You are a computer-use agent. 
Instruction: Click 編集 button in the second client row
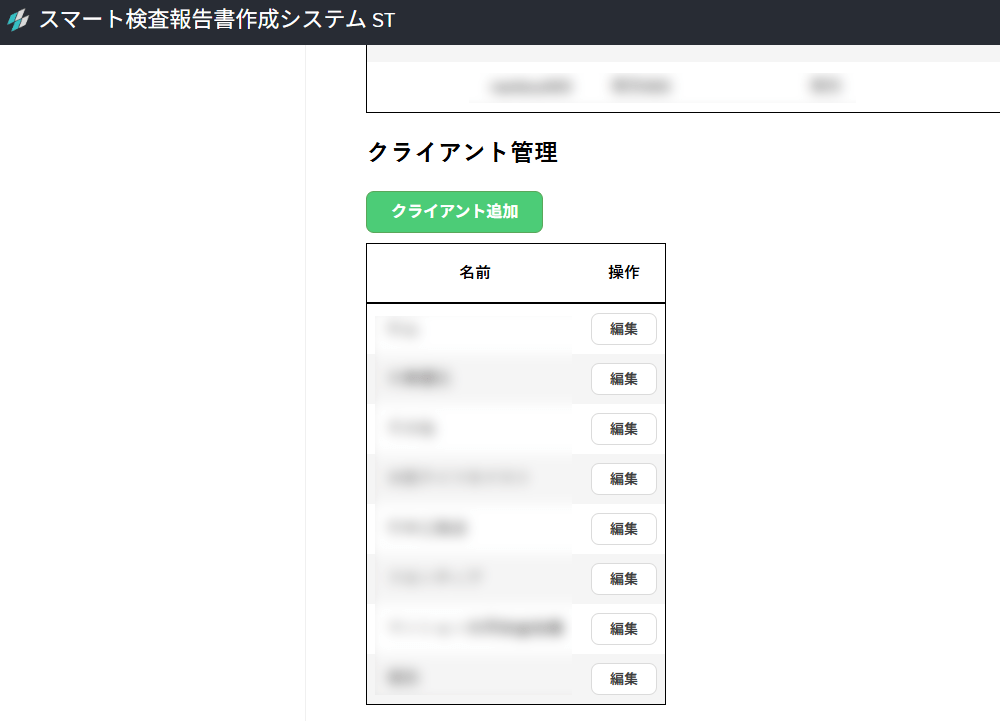[623, 379]
